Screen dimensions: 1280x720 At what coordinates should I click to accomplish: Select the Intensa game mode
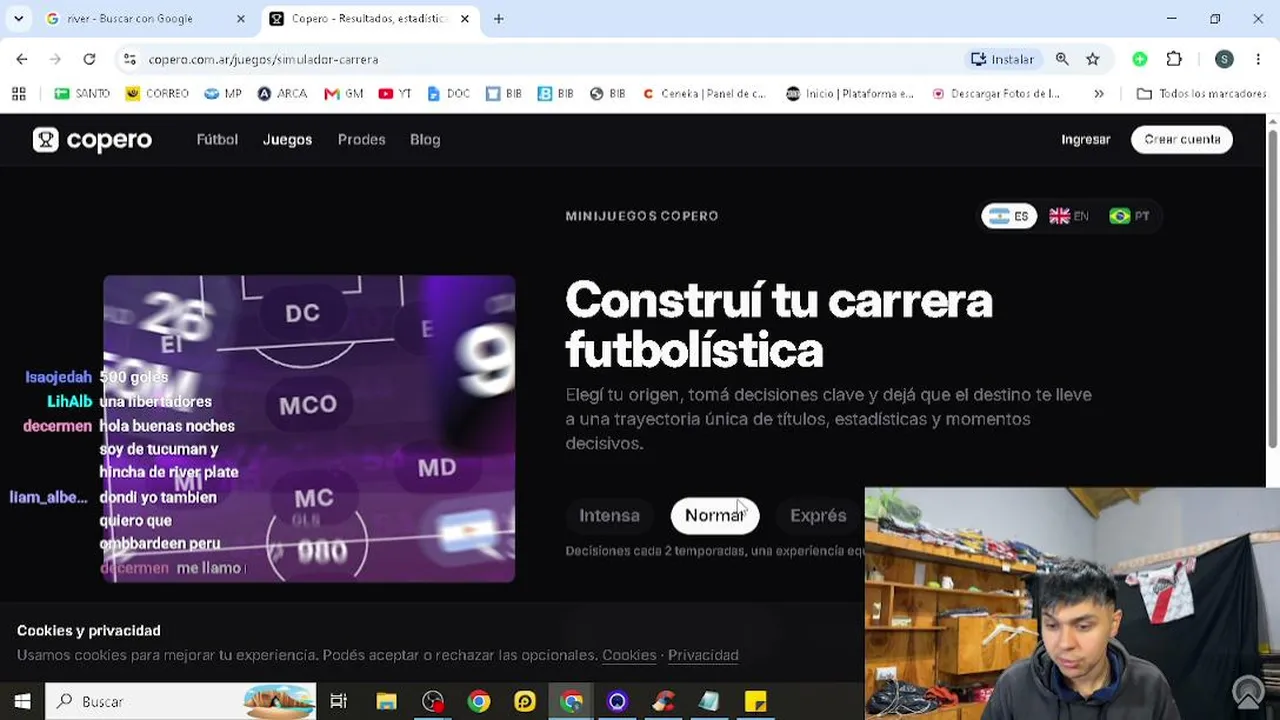(609, 516)
